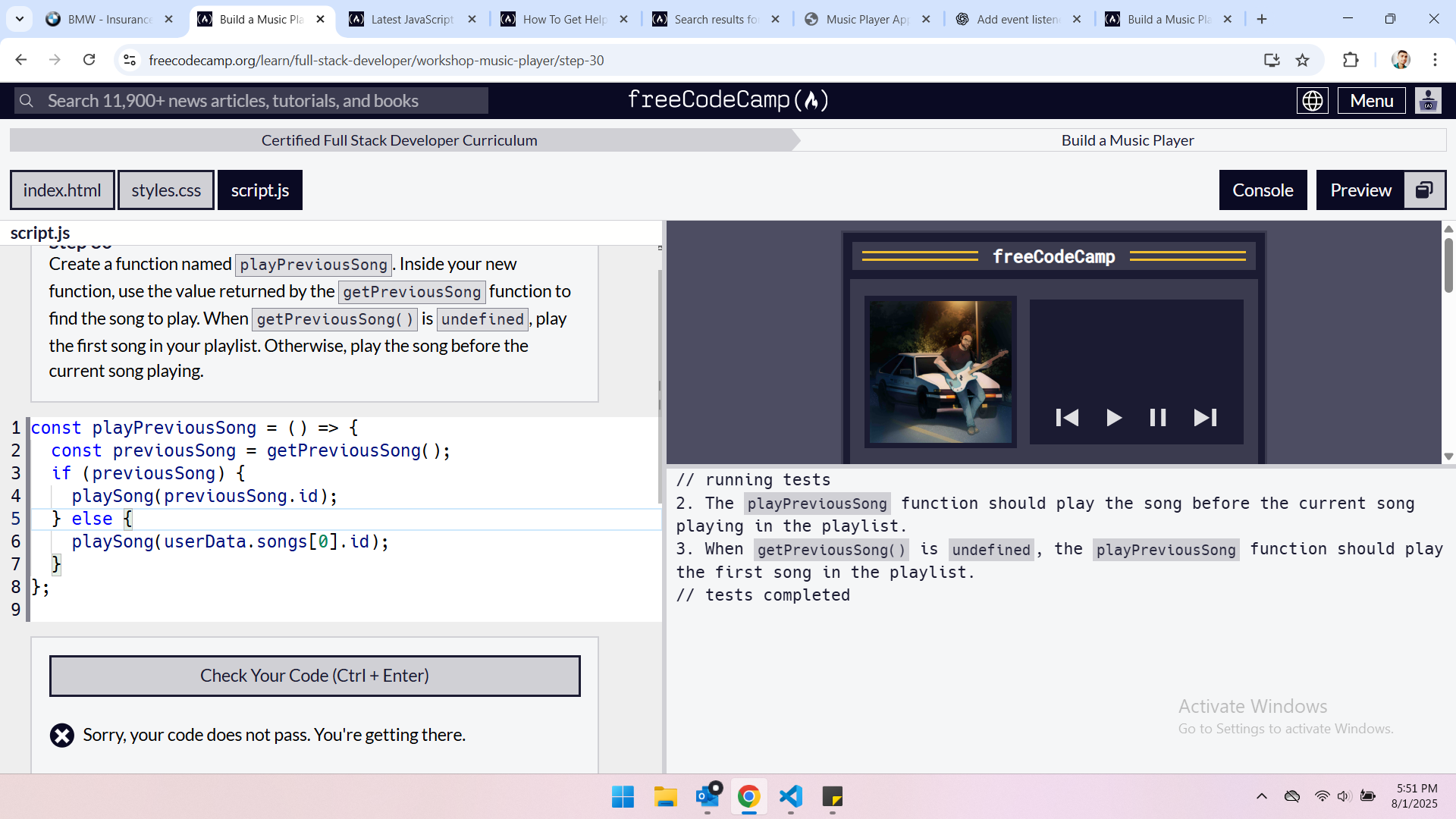Switch to the styles.css file tab
Image resolution: width=1456 pixels, height=819 pixels.
[166, 190]
